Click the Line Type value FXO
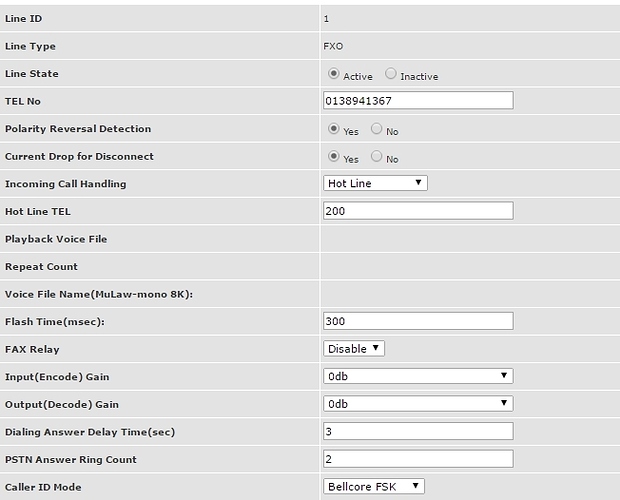The width and height of the screenshot is (620, 500). (333, 46)
